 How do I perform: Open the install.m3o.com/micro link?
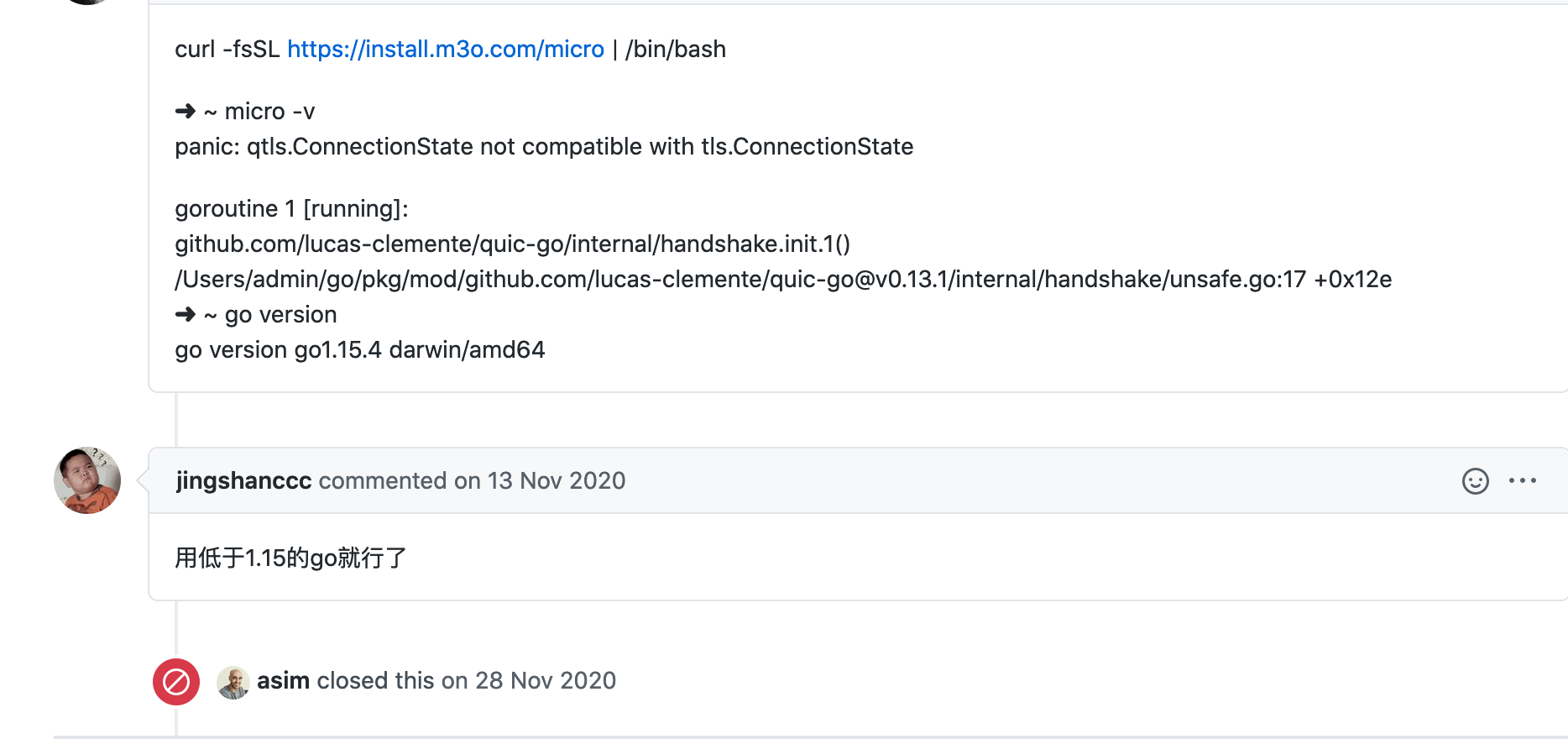pyautogui.click(x=446, y=50)
